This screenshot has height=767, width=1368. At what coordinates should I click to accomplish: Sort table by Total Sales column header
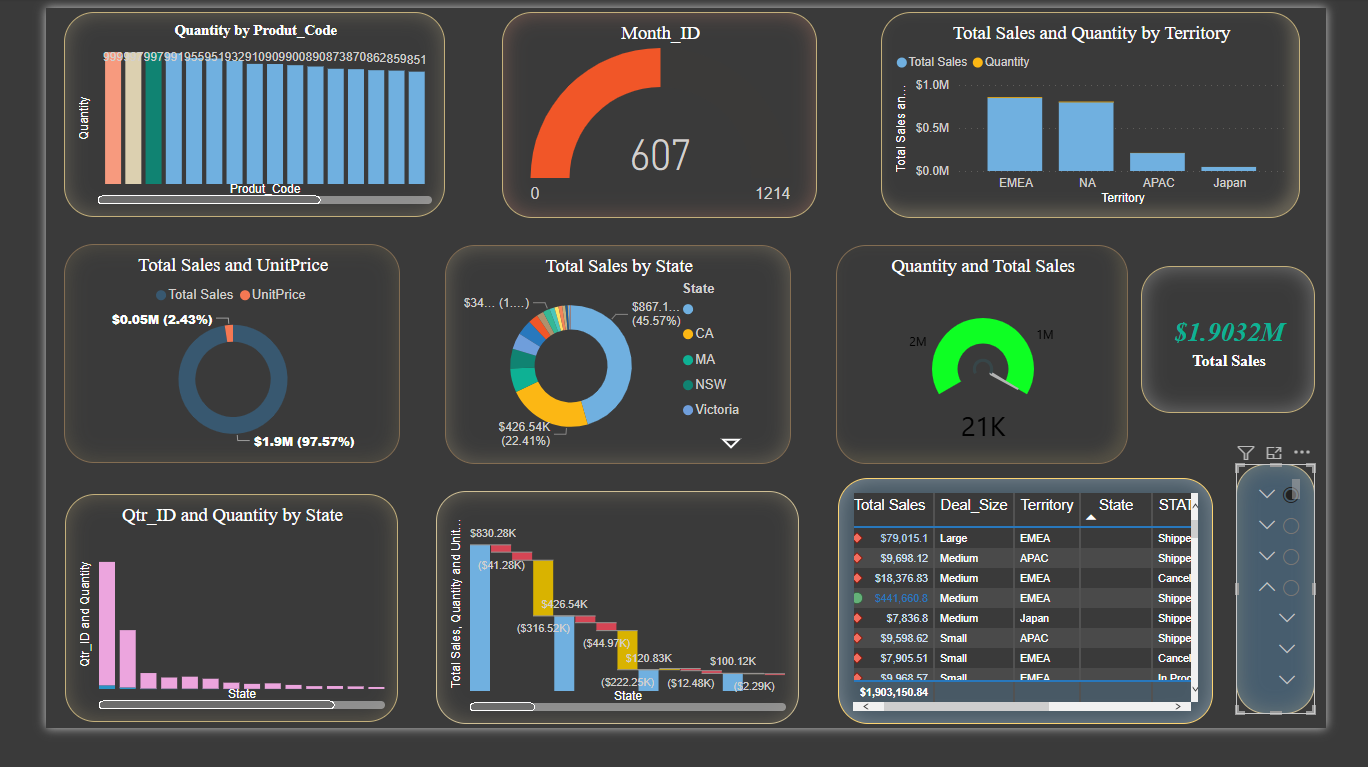point(890,506)
